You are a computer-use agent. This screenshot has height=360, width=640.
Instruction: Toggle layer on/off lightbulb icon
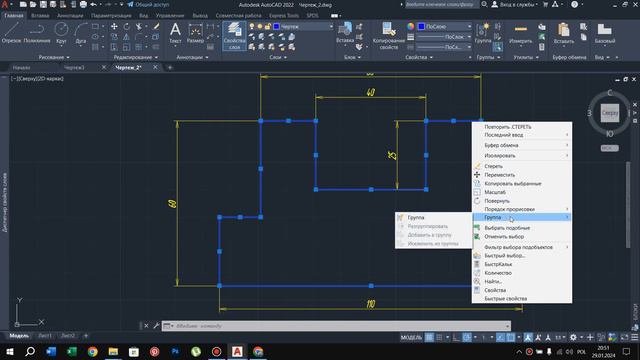point(252,27)
